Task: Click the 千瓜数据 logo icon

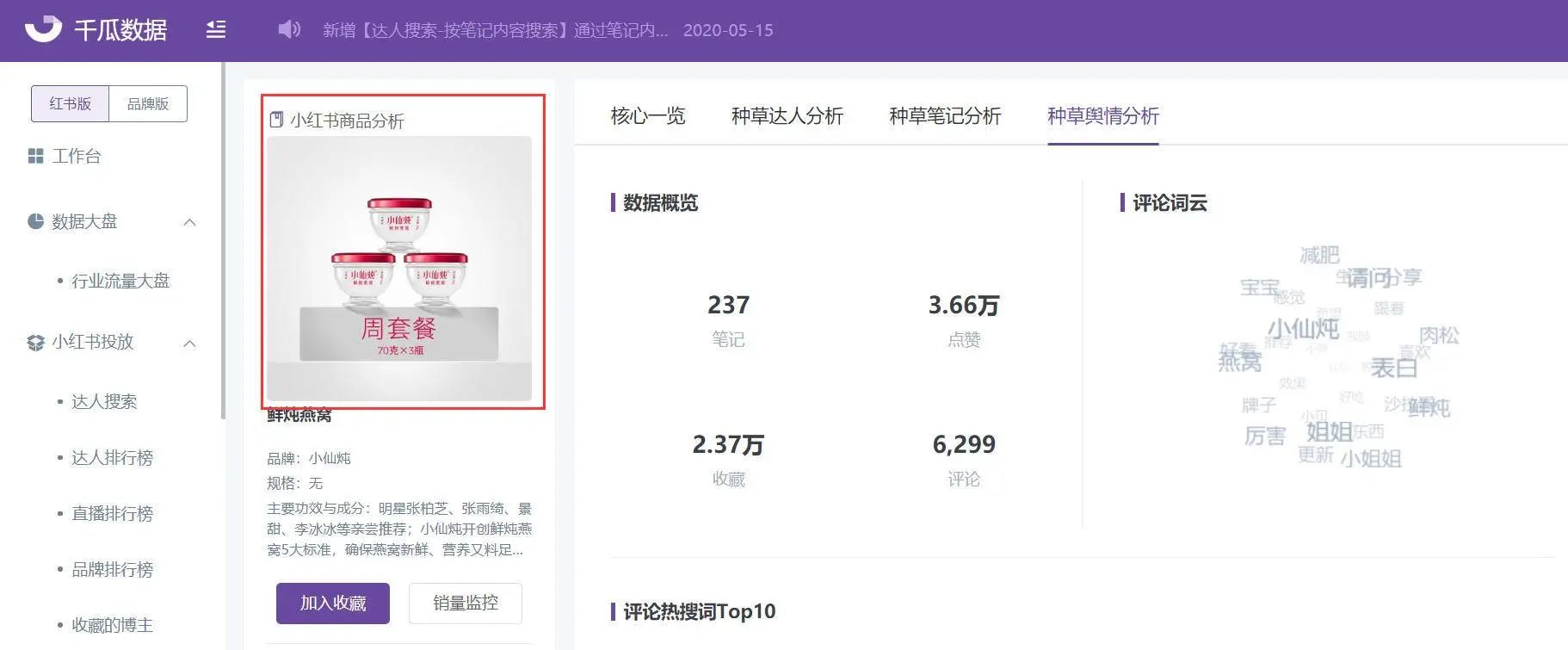Action: pos(43,29)
